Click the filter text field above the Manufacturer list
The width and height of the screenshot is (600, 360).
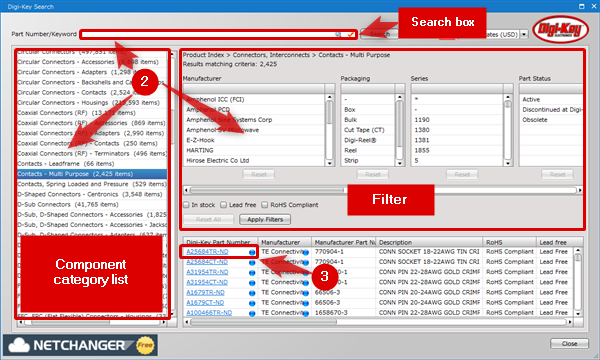pyautogui.click(x=254, y=88)
